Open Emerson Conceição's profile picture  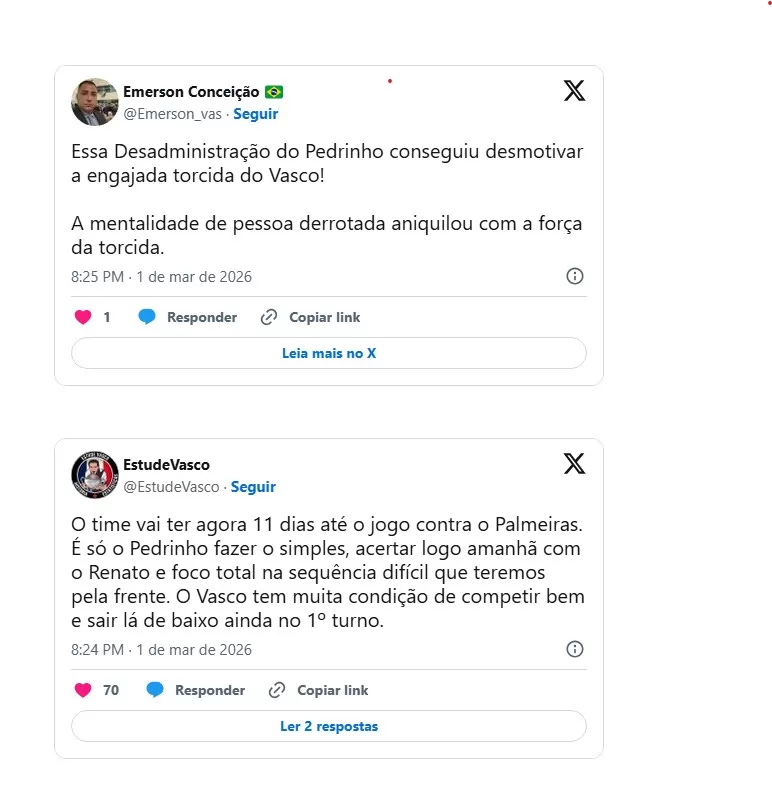[95, 102]
